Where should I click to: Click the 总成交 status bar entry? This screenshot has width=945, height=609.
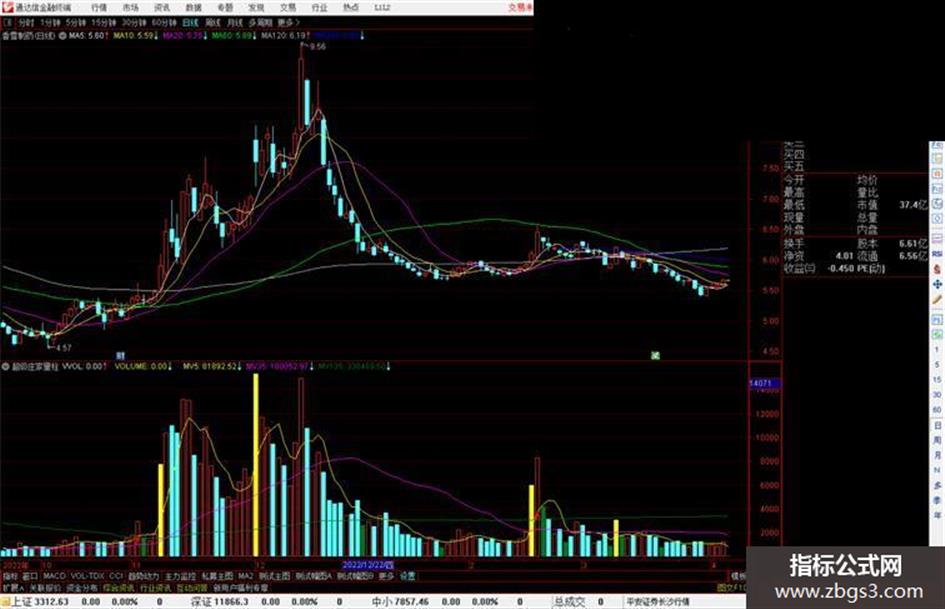(570, 601)
